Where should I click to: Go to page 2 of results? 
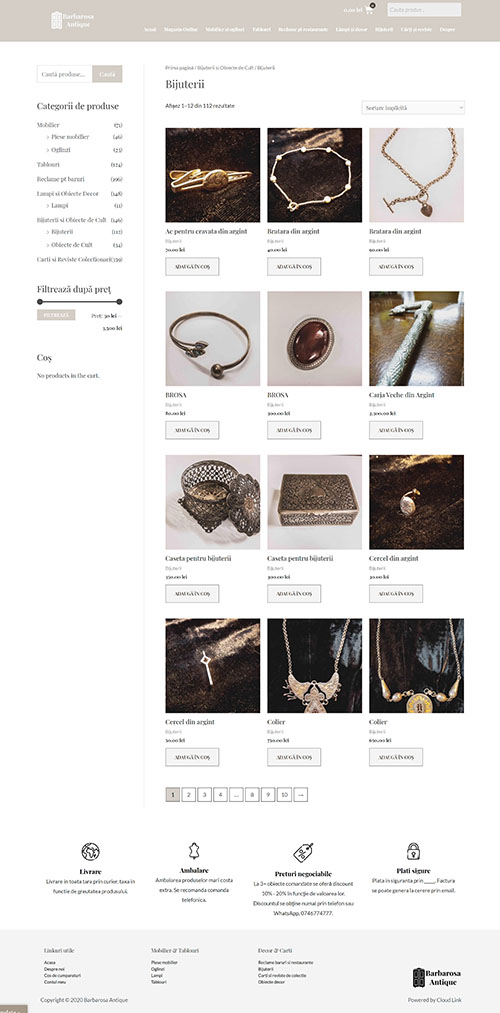(x=188, y=795)
